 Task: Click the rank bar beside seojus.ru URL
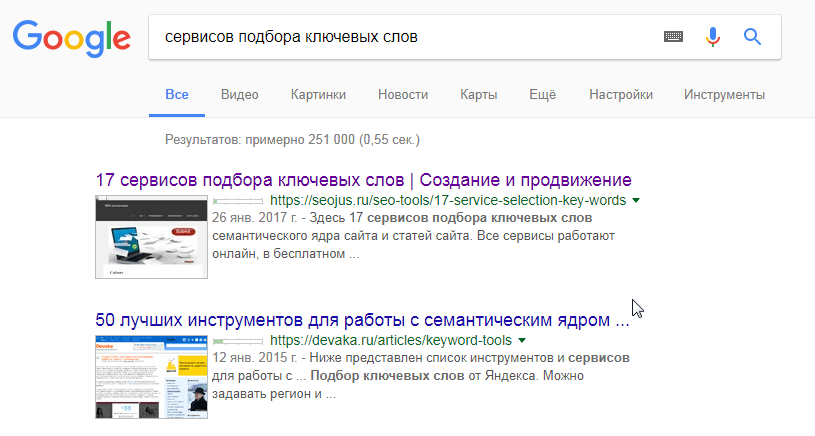tap(238, 201)
